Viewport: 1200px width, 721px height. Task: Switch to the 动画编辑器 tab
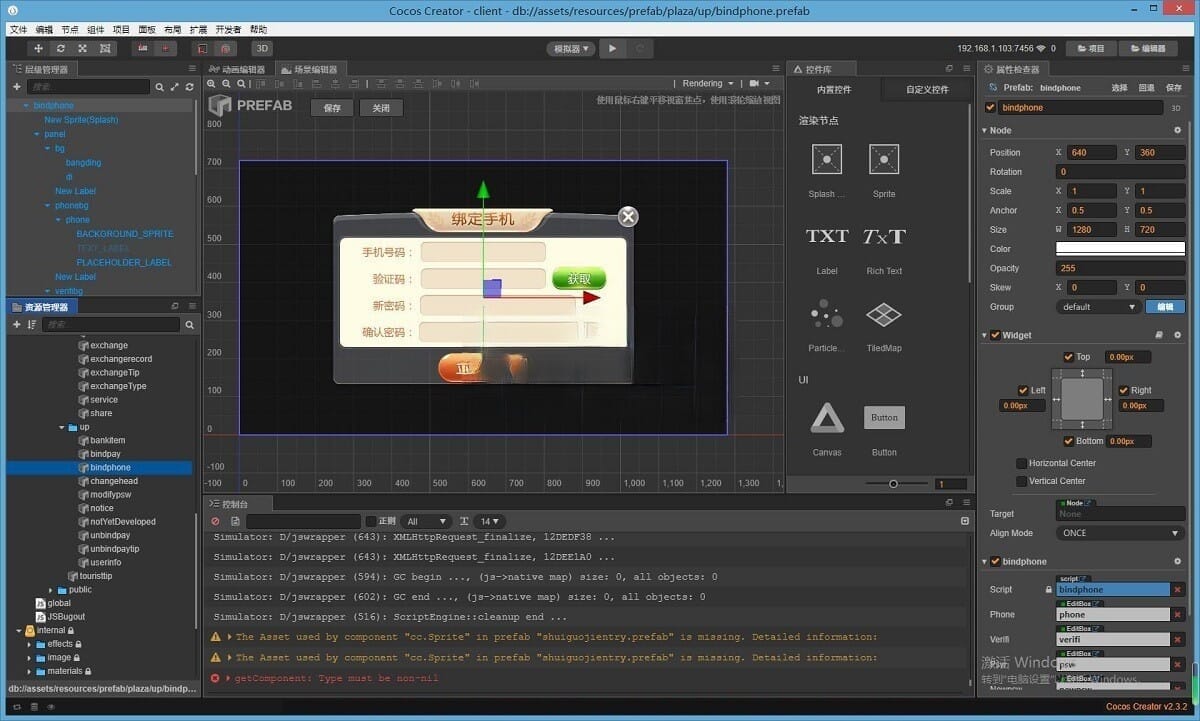coord(238,70)
